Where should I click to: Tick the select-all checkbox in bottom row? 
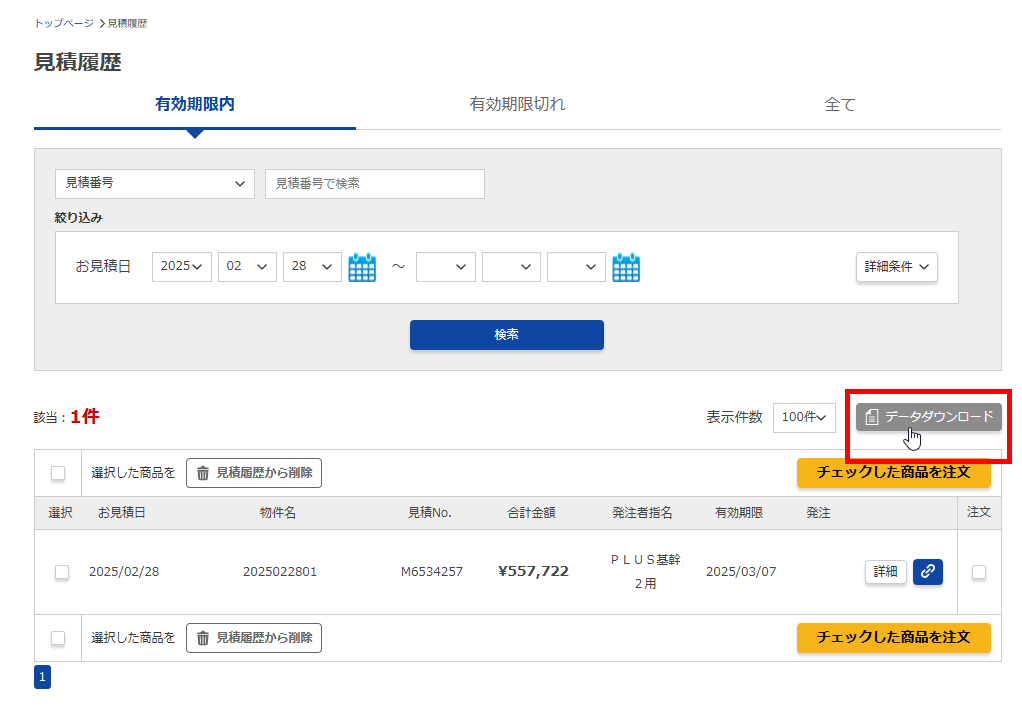[58, 638]
